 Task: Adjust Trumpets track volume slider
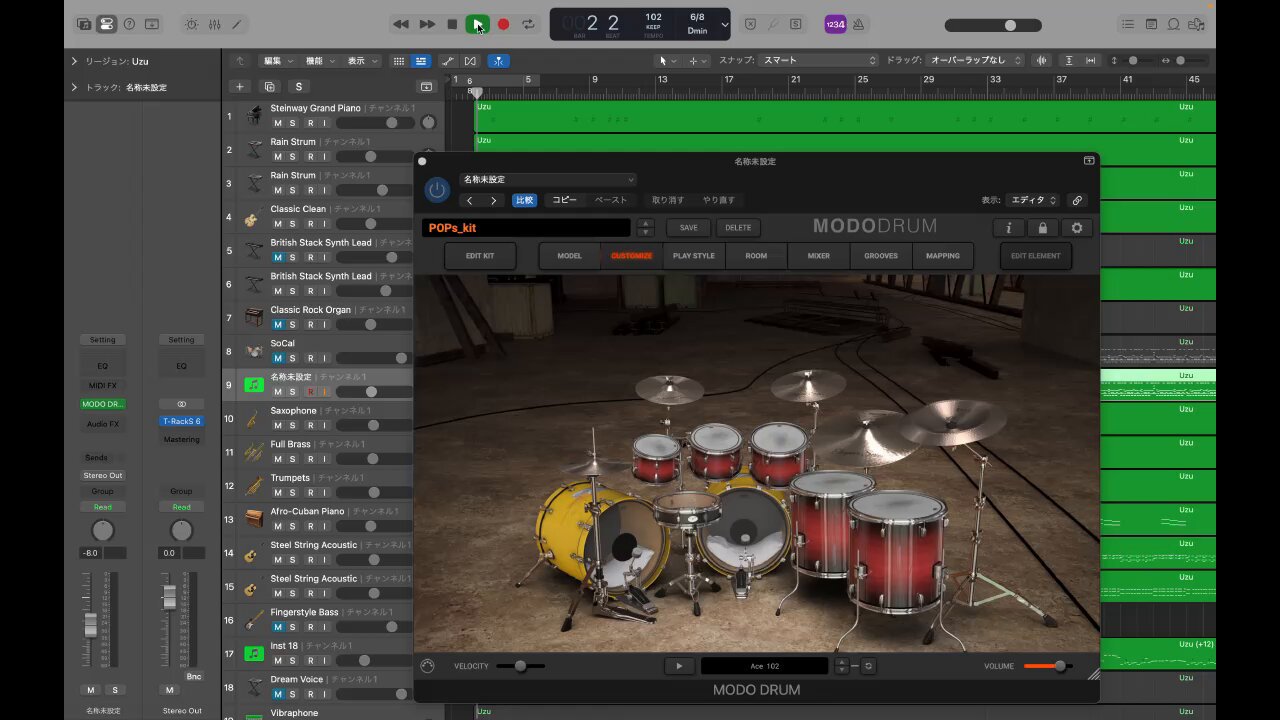click(374, 492)
